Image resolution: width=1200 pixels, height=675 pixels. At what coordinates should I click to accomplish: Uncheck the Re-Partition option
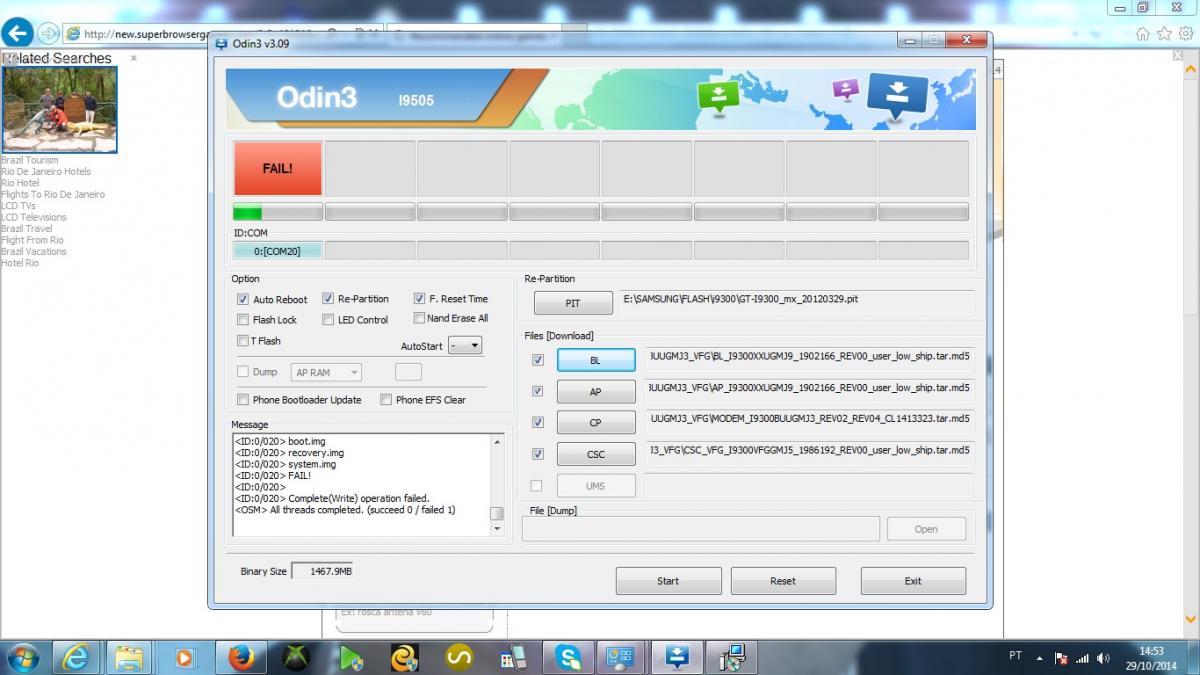(x=328, y=298)
